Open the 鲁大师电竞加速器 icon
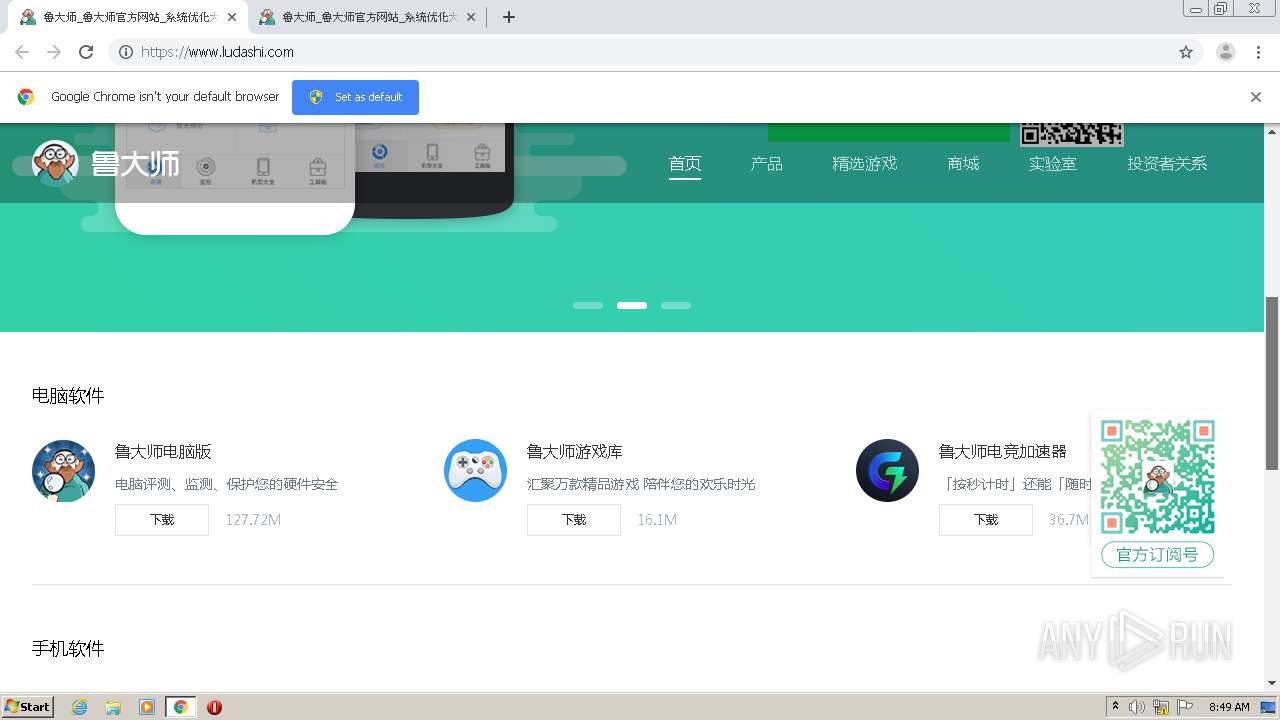This screenshot has width=1280, height=720. point(887,470)
